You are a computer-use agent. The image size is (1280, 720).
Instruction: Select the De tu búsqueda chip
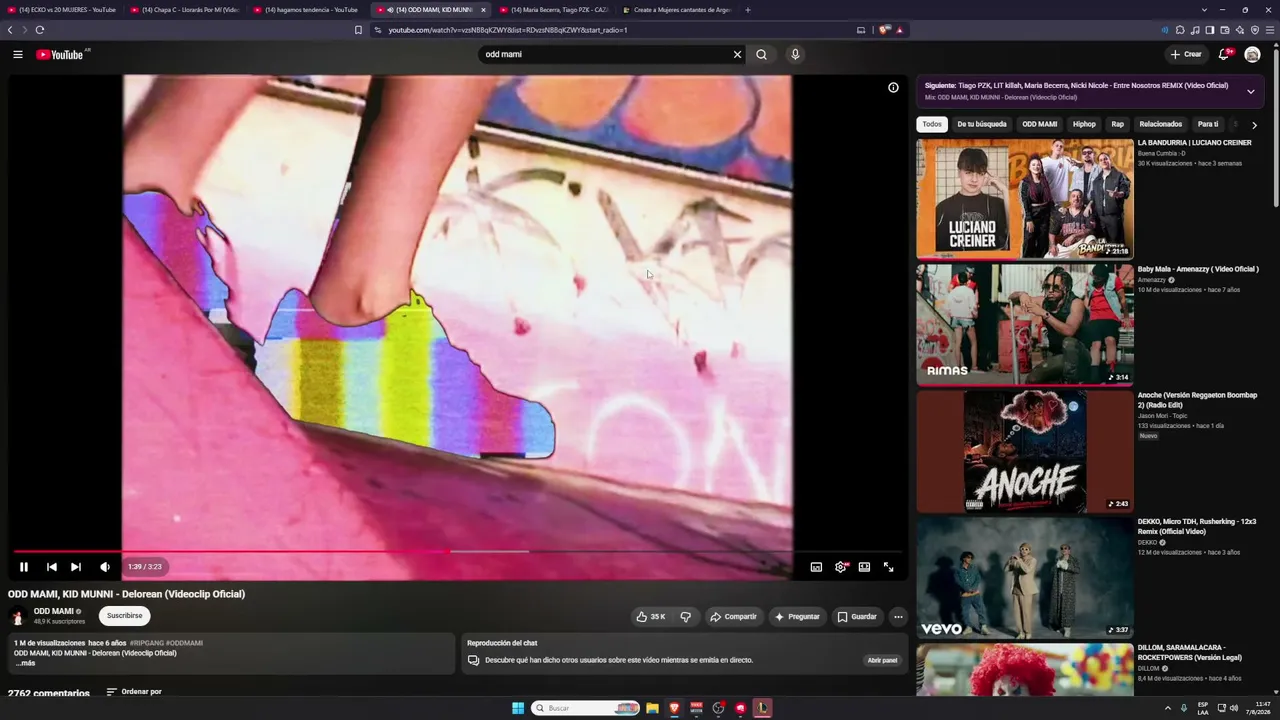[x=982, y=124]
